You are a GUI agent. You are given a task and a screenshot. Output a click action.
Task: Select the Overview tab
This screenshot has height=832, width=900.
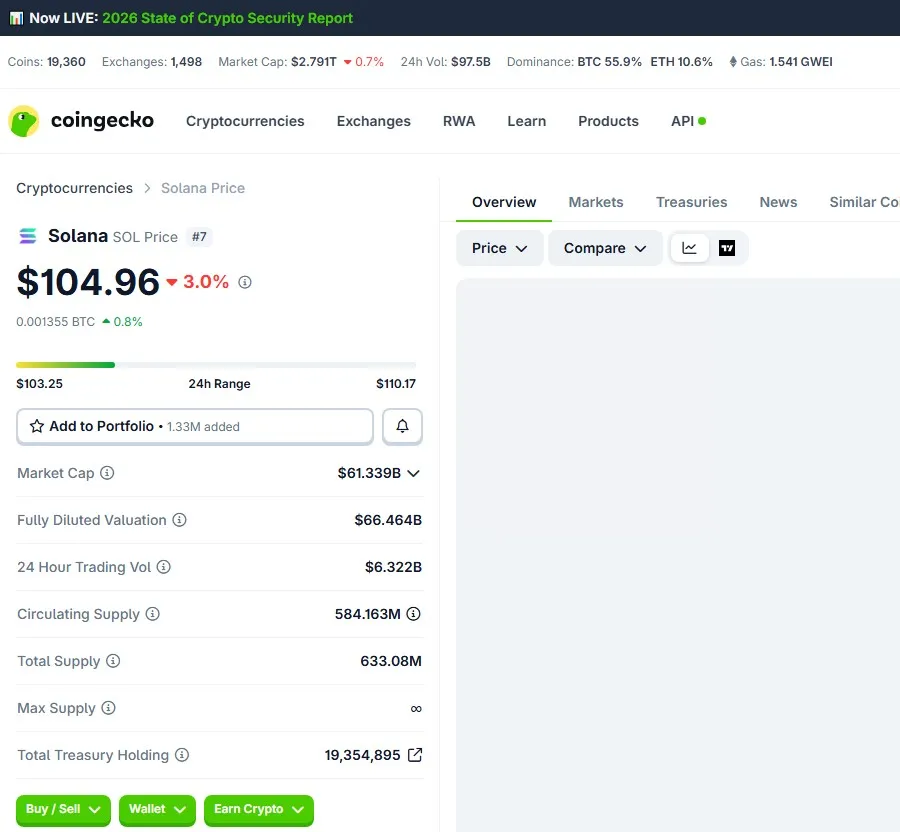pyautogui.click(x=504, y=202)
